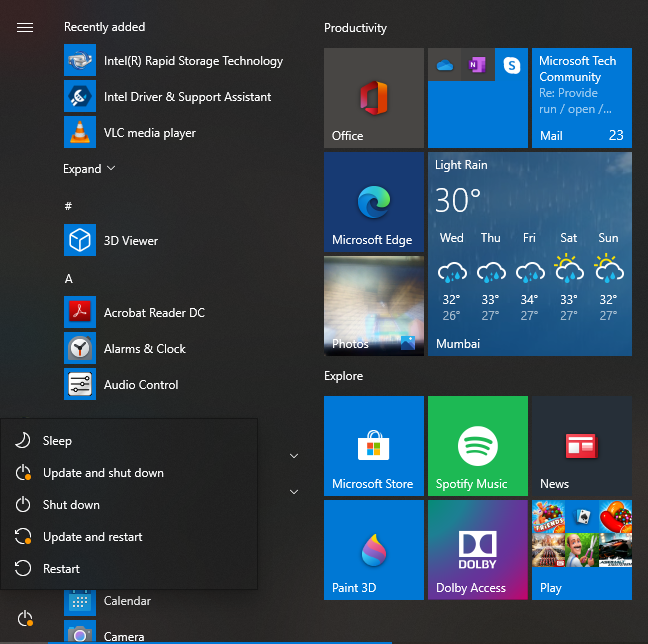The image size is (648, 644).
Task: Launch the Microsoft Edge tile
Action: [x=374, y=202]
